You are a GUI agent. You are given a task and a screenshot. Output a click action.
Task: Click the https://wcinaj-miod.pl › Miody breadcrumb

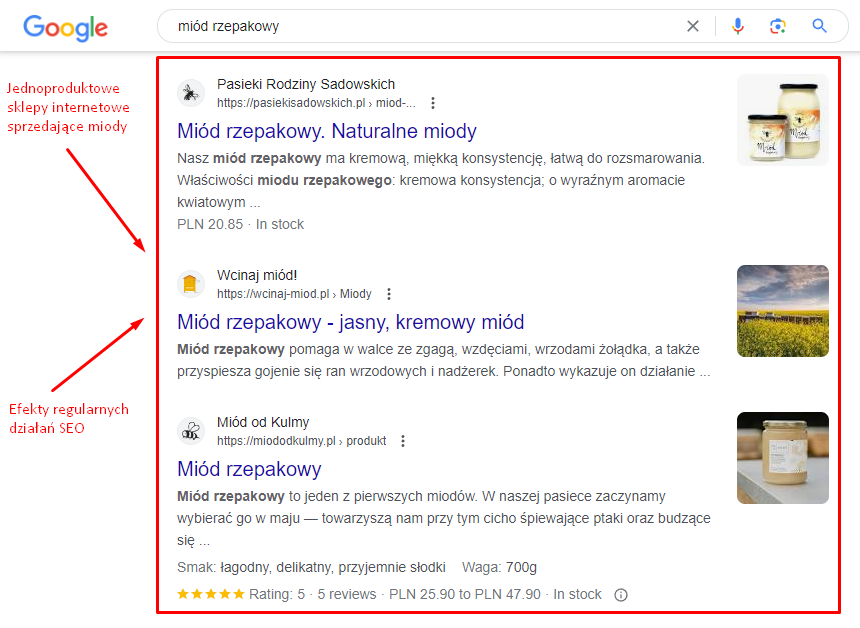[x=294, y=293]
